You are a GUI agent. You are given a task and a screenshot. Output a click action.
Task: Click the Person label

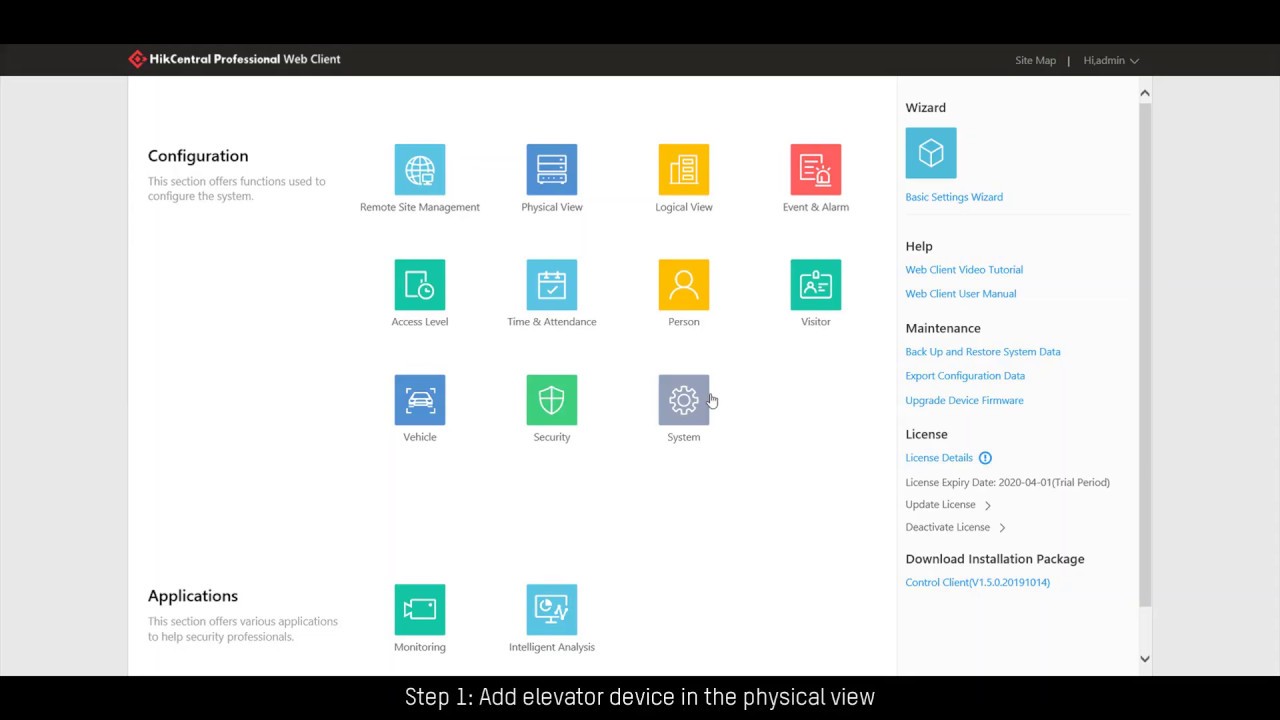(684, 322)
